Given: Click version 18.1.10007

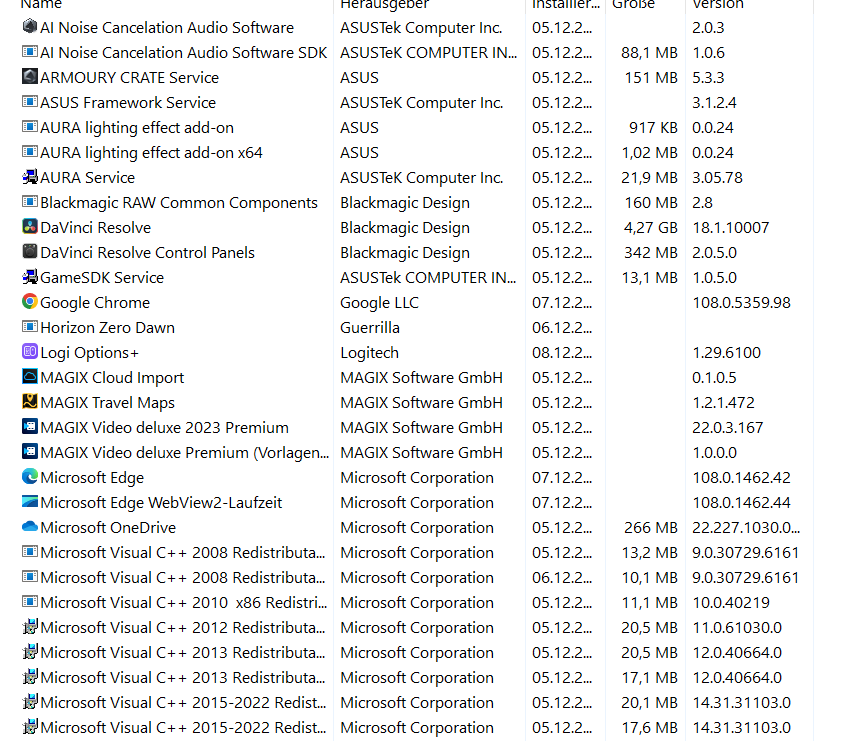Looking at the screenshot, I should (x=730, y=228).
